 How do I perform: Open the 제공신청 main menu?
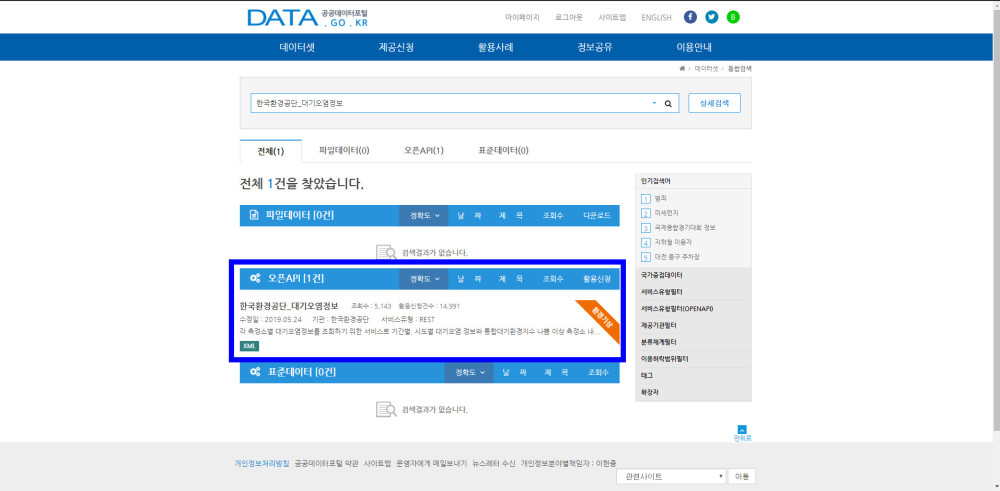(x=396, y=47)
